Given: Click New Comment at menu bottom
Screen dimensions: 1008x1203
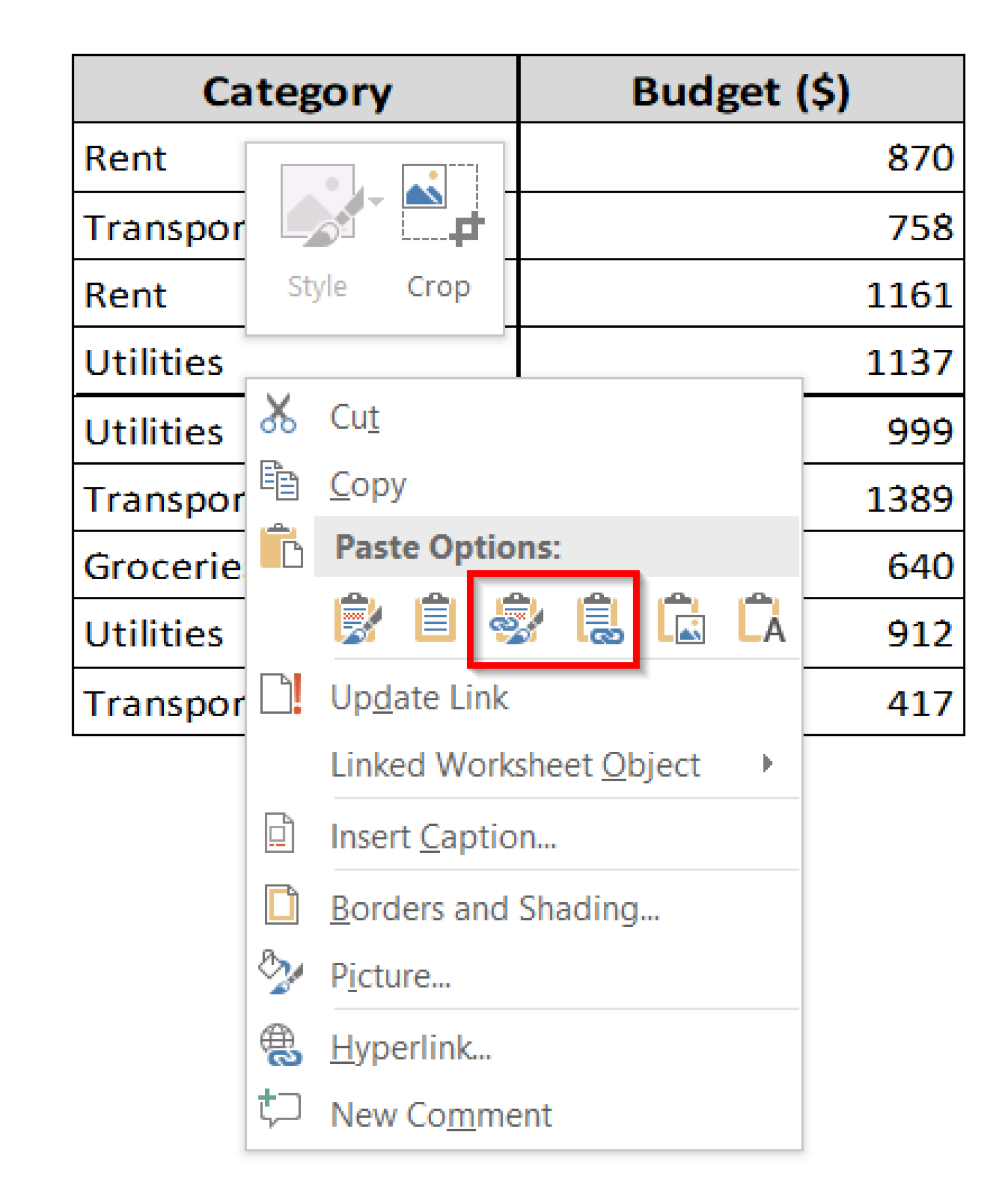Looking at the screenshot, I should click(x=441, y=1114).
